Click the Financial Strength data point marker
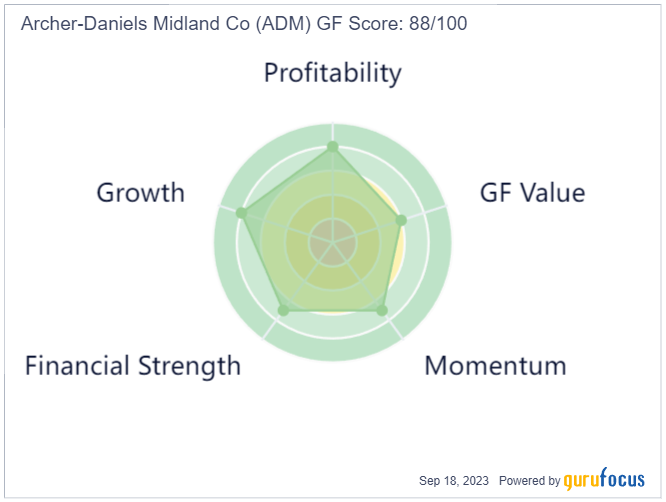 pos(283,310)
